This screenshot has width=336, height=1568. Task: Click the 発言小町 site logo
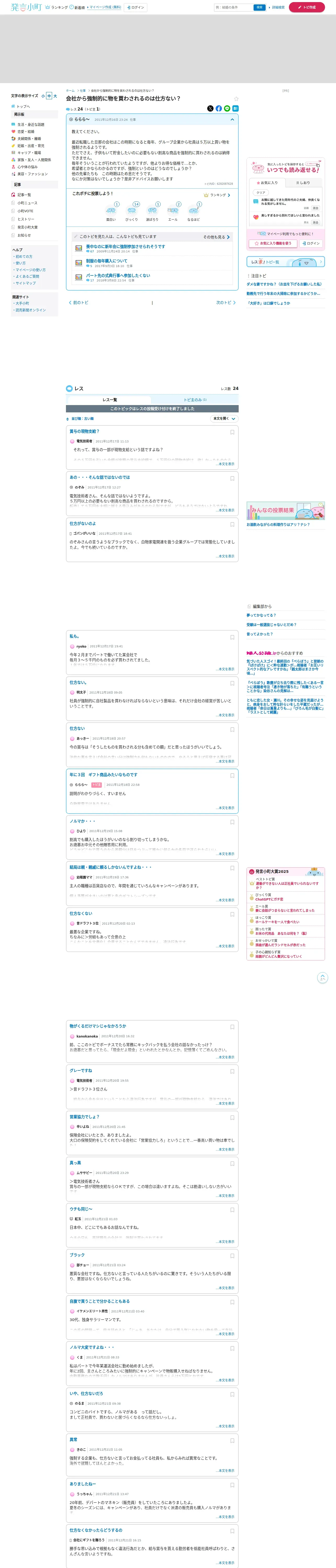coord(26,7)
